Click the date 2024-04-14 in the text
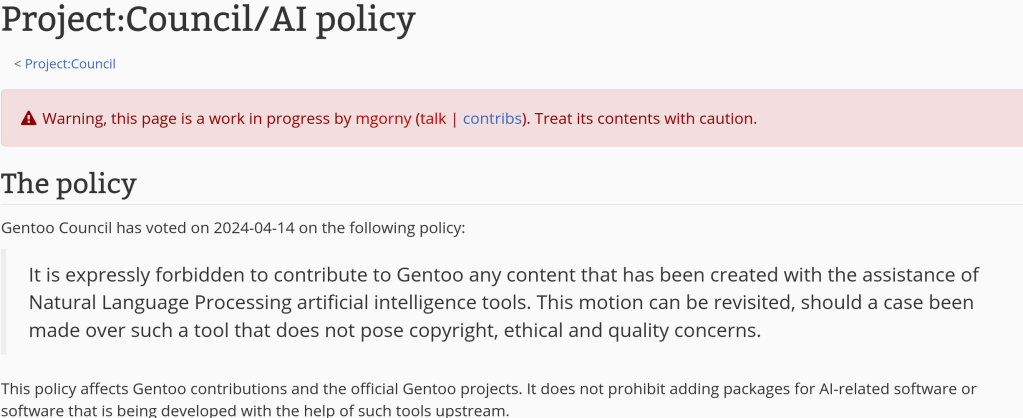The image size is (1023, 418). click(x=254, y=227)
